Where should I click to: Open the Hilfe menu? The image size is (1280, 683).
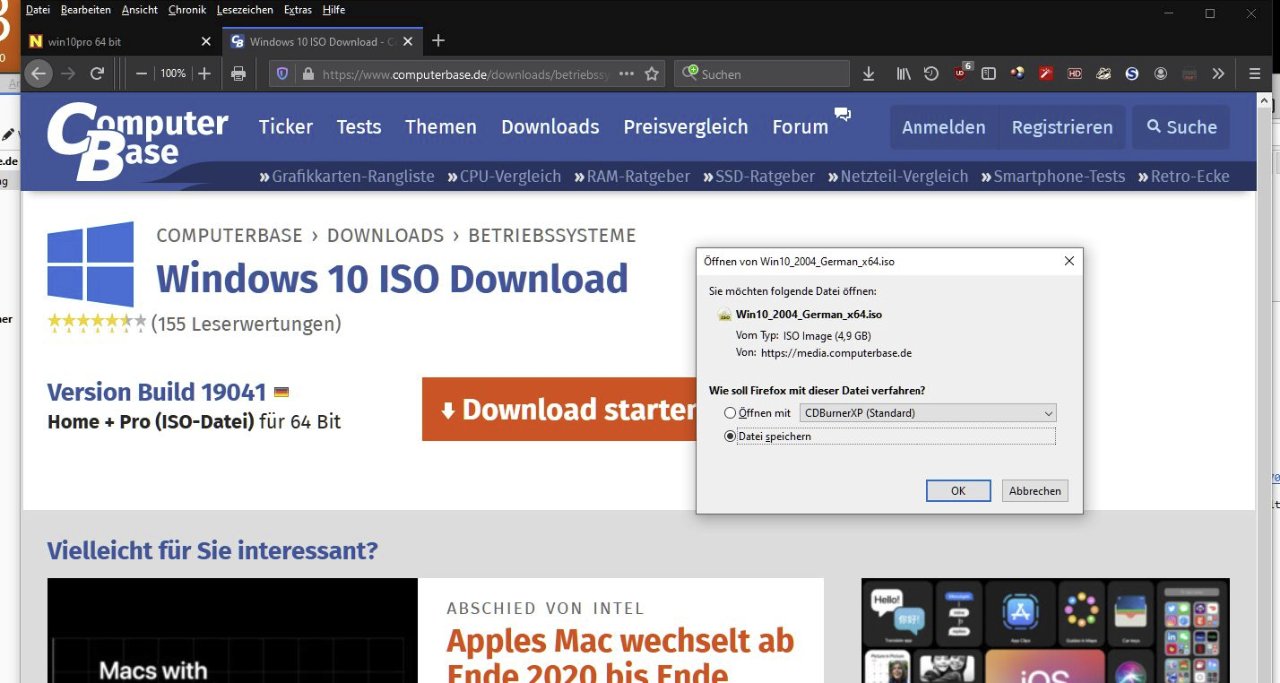point(334,10)
